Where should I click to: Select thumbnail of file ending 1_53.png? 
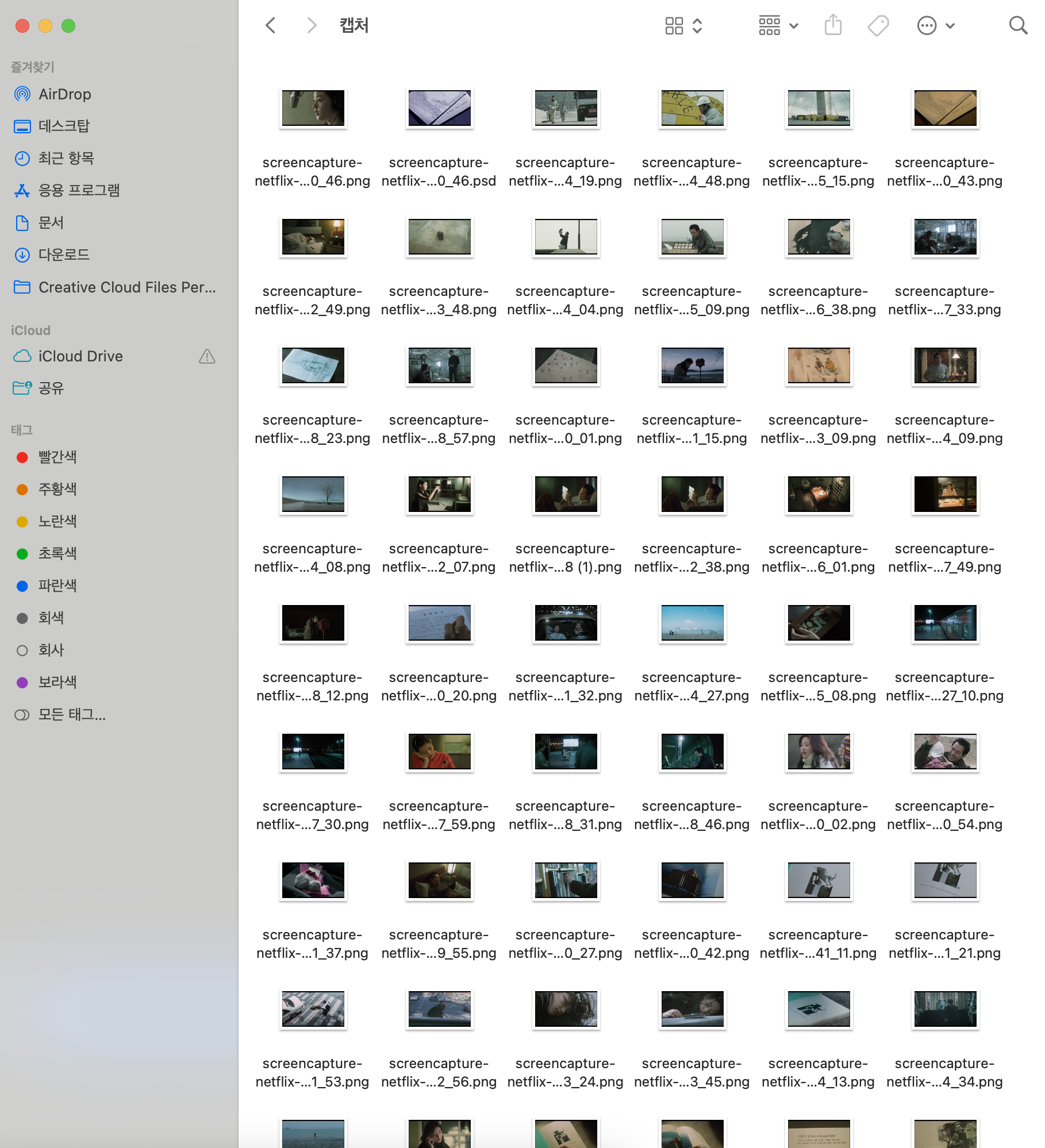313,1009
